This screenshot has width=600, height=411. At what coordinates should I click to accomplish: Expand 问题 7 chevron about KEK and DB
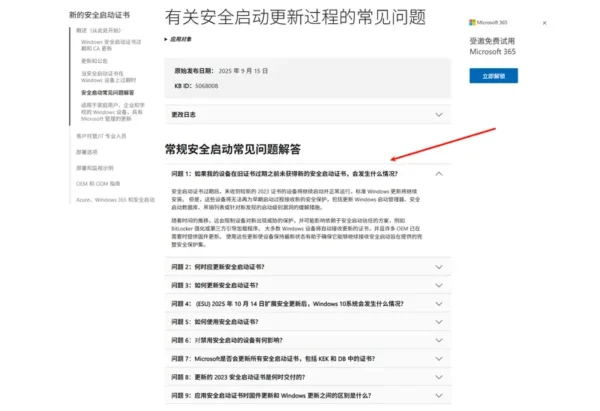439,359
